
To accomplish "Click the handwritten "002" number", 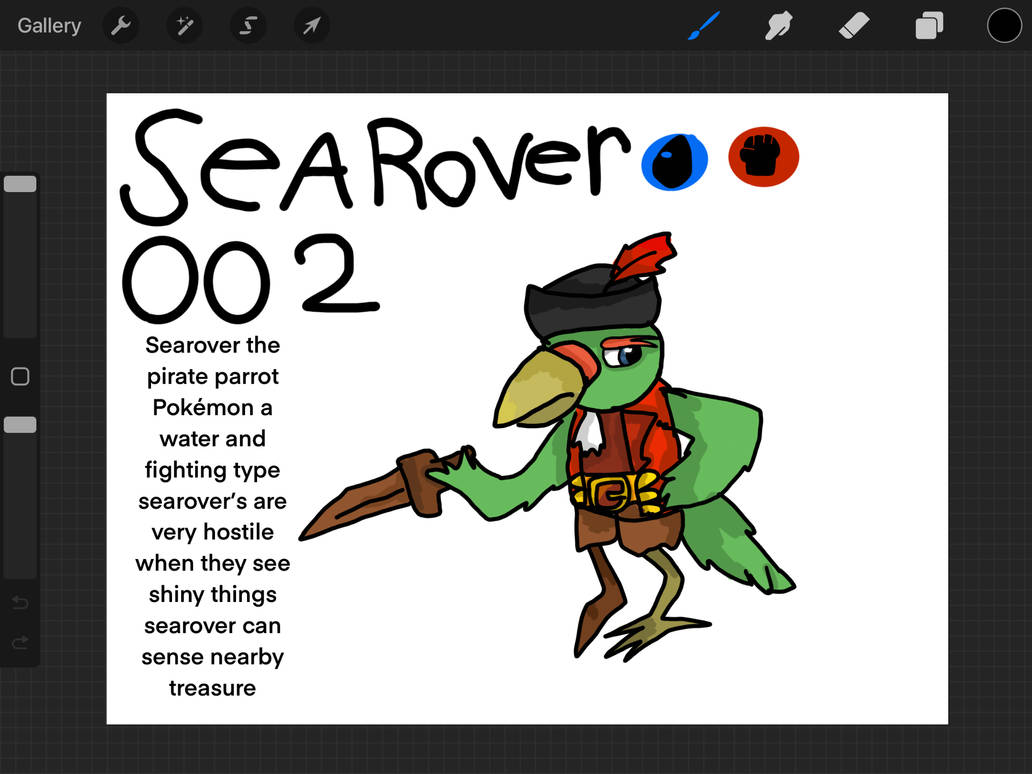I will click(250, 278).
